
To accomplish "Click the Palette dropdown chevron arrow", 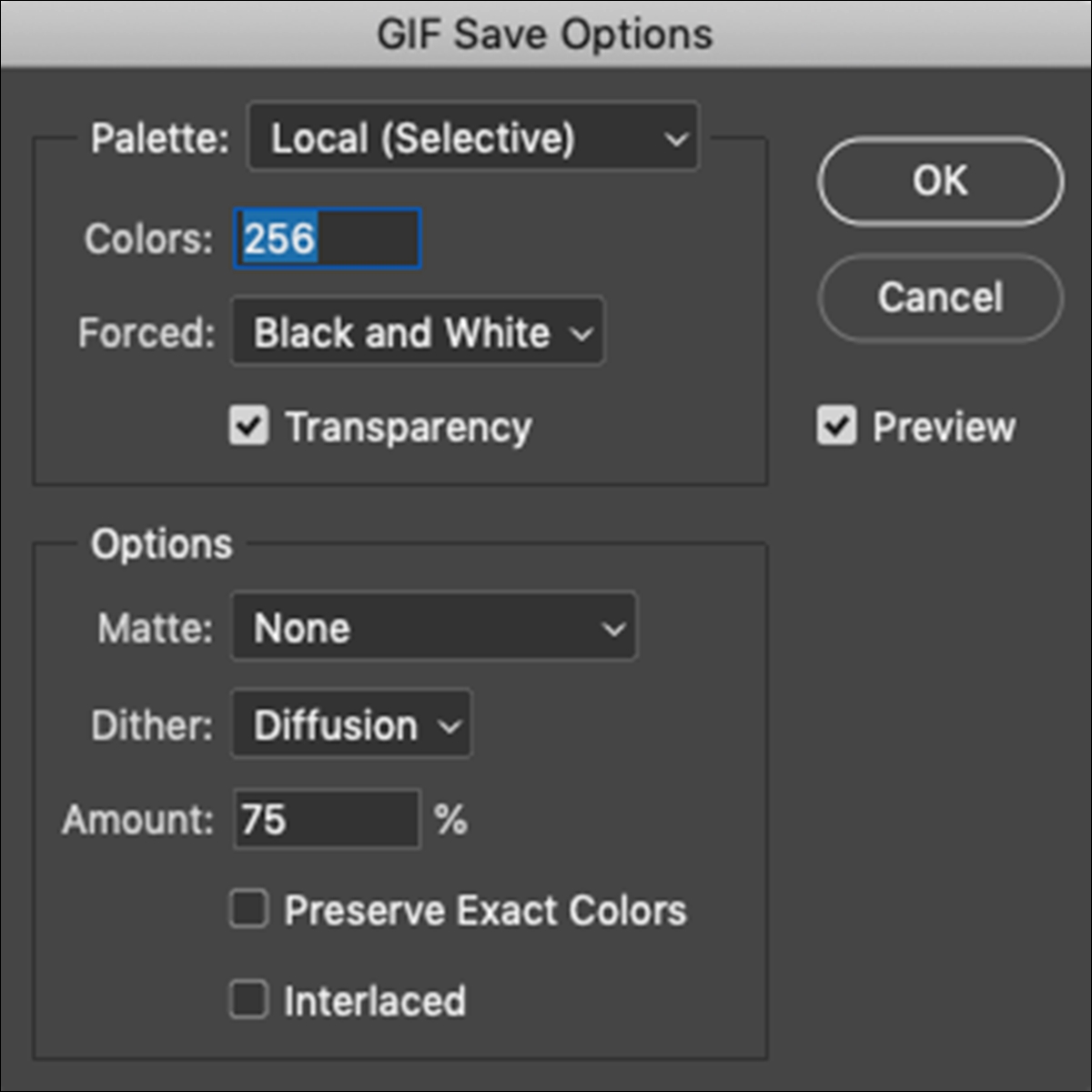I will pos(675,139).
